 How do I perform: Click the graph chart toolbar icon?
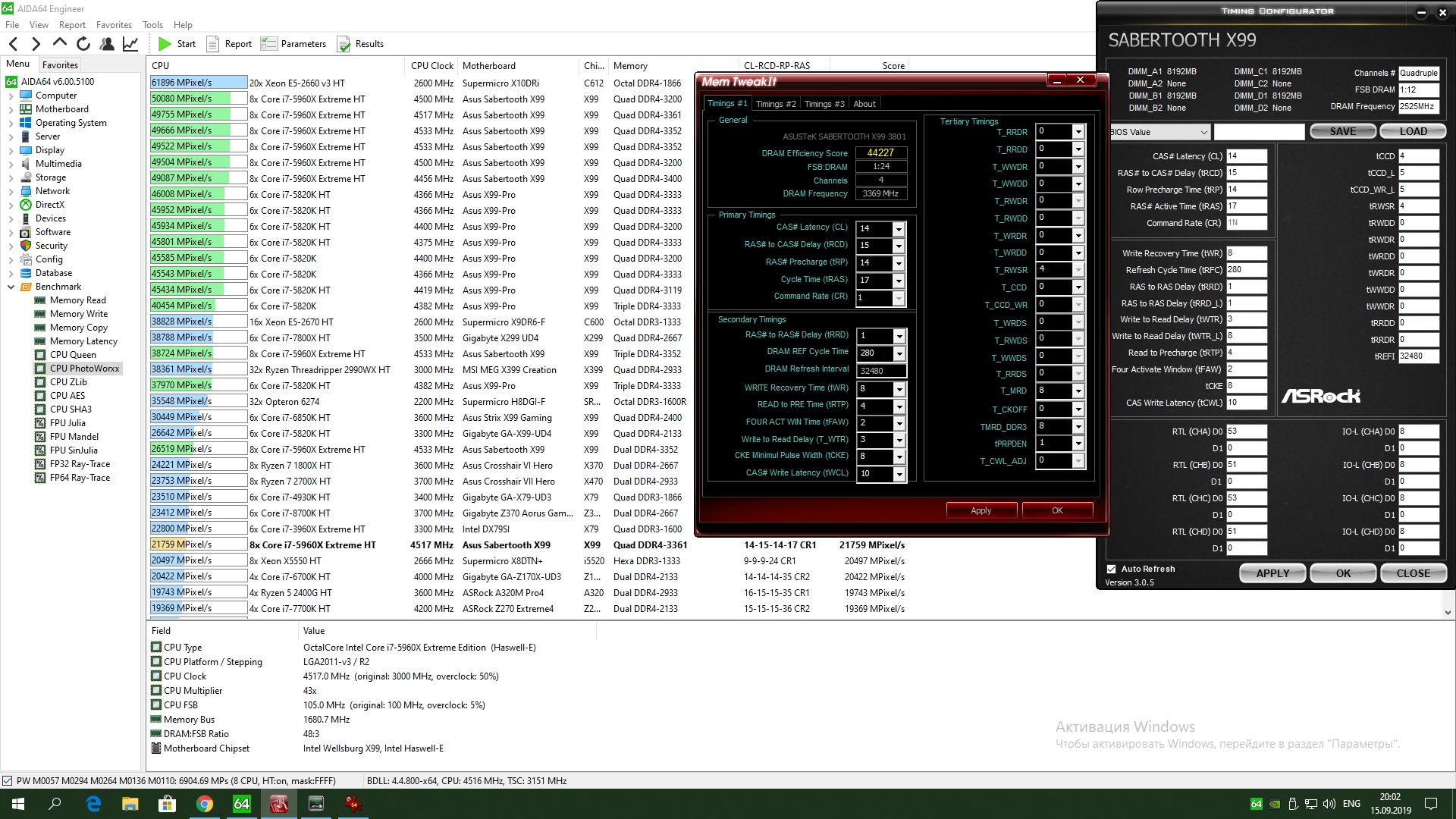pyautogui.click(x=130, y=44)
